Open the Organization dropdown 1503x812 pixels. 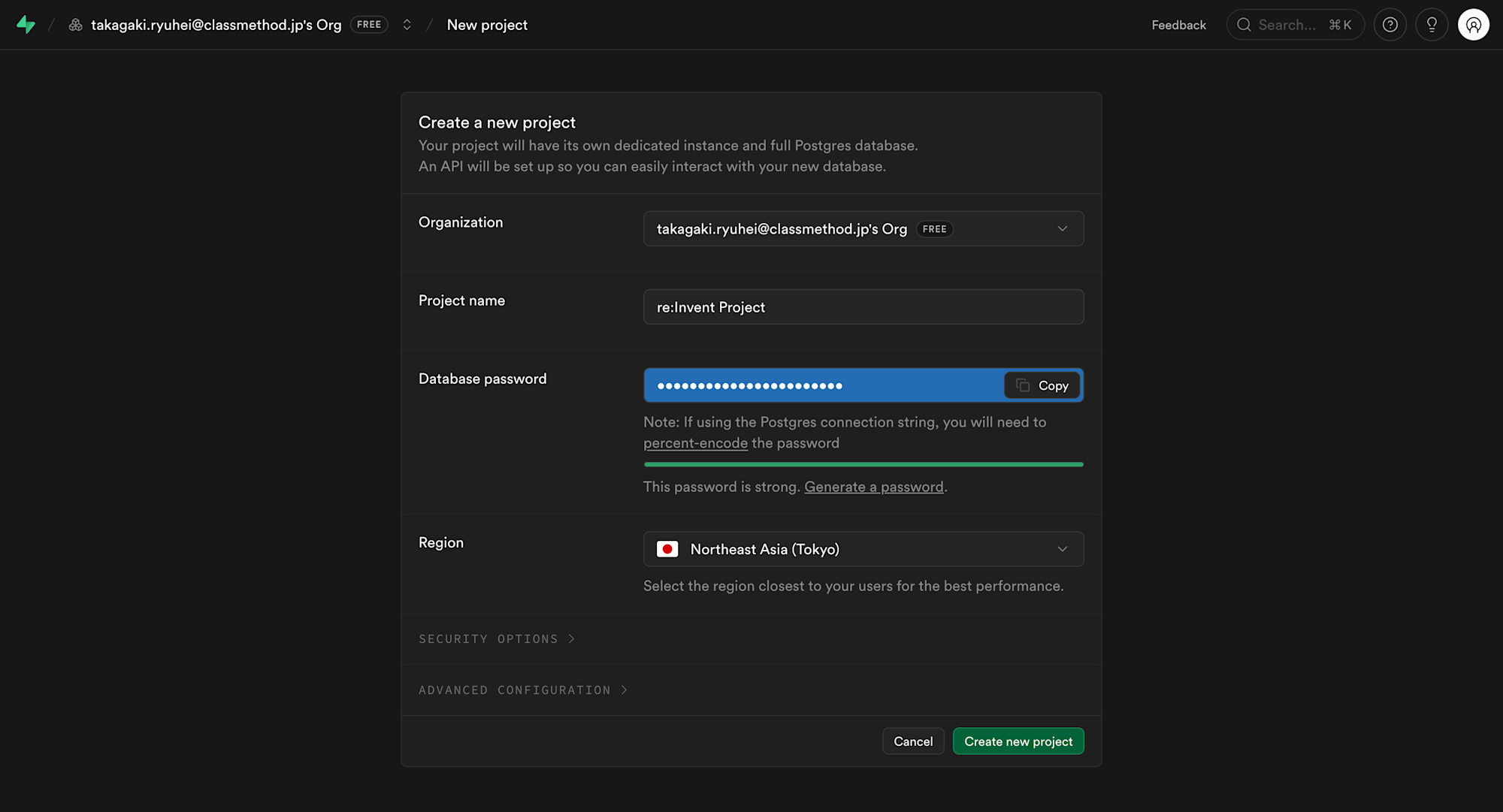tap(863, 229)
